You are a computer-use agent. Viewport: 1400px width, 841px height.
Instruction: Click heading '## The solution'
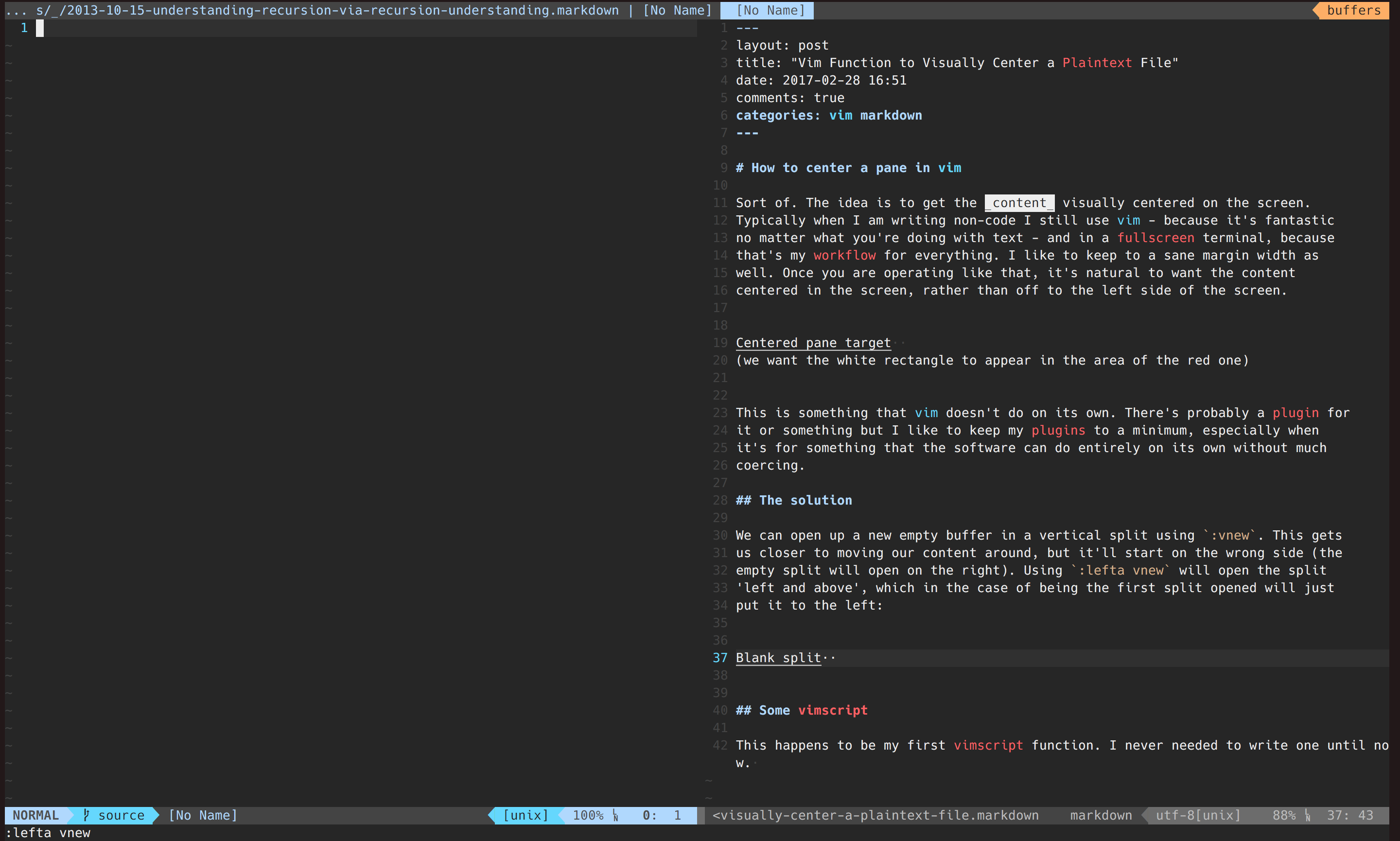point(794,500)
